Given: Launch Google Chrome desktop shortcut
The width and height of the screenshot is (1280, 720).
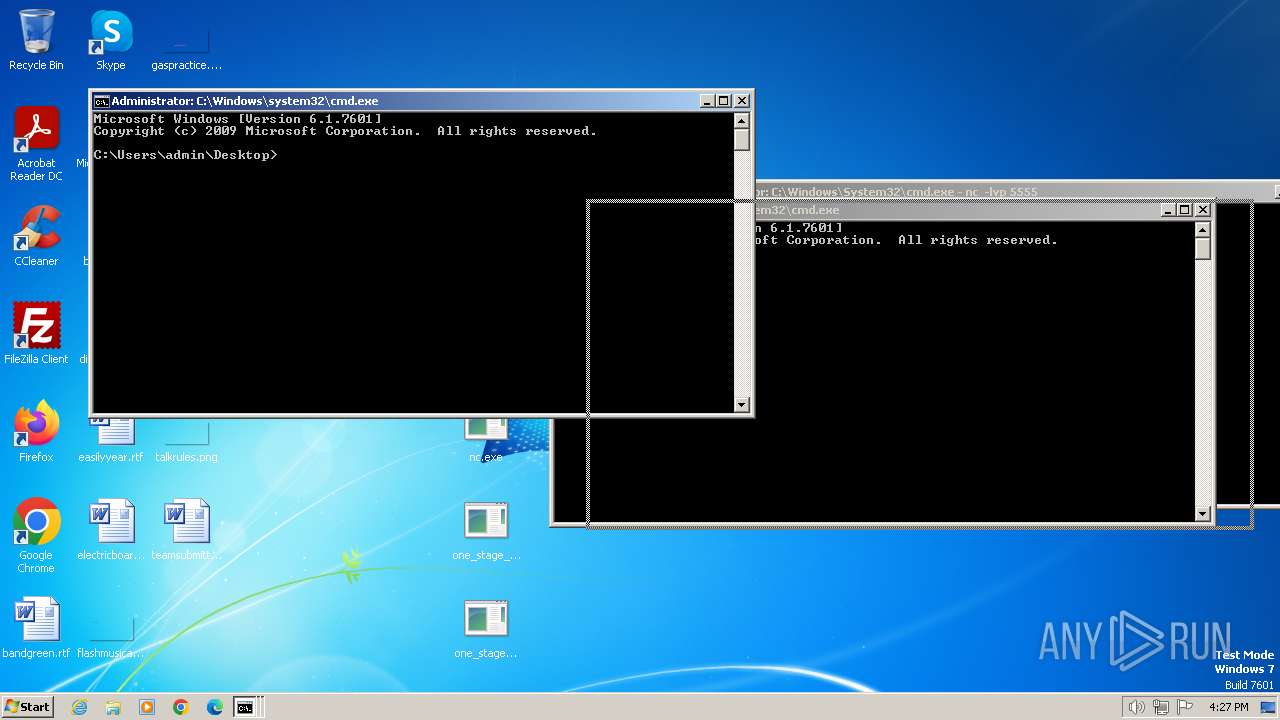Looking at the screenshot, I should point(36,535).
